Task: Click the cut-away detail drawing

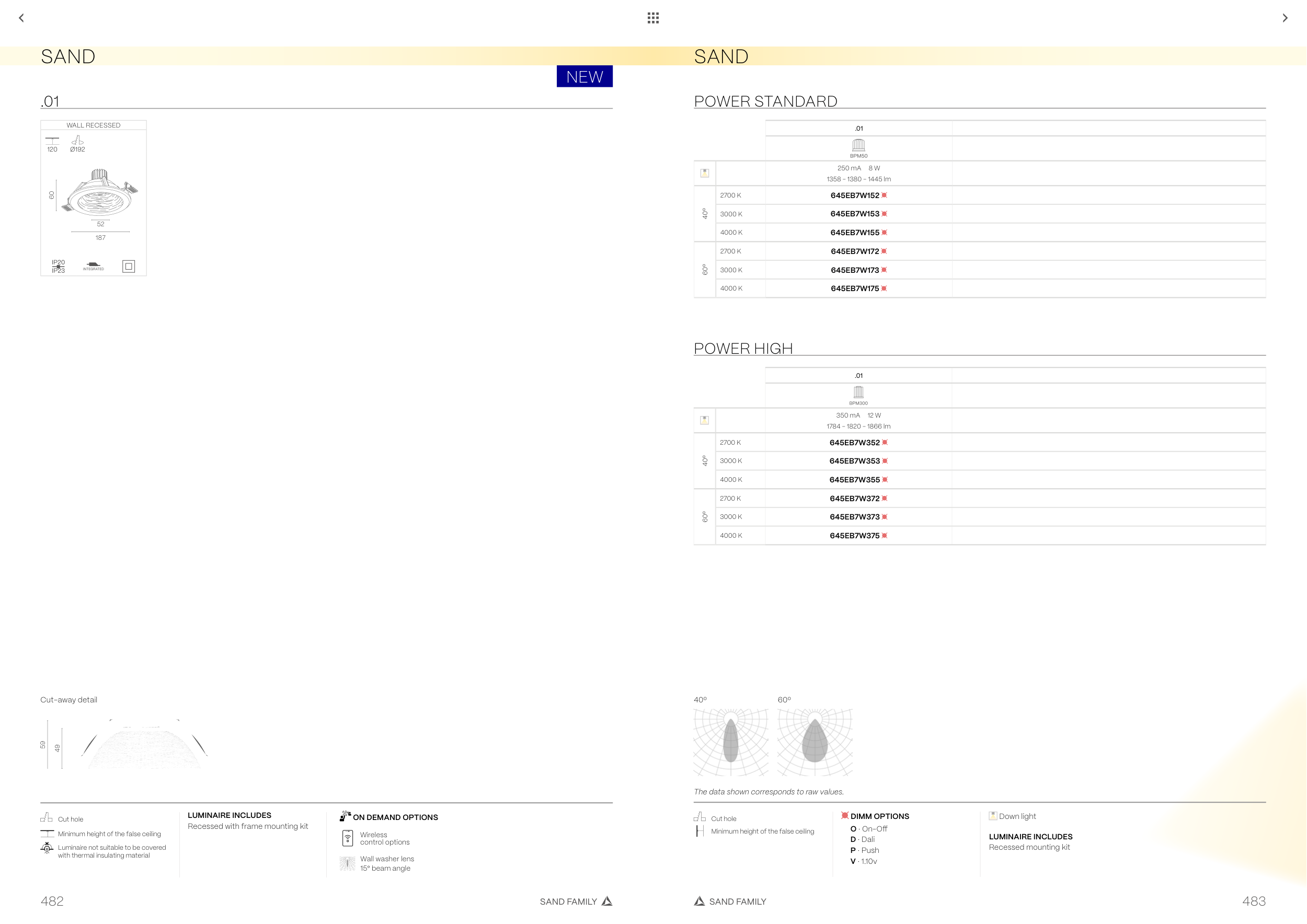Action: (145, 745)
